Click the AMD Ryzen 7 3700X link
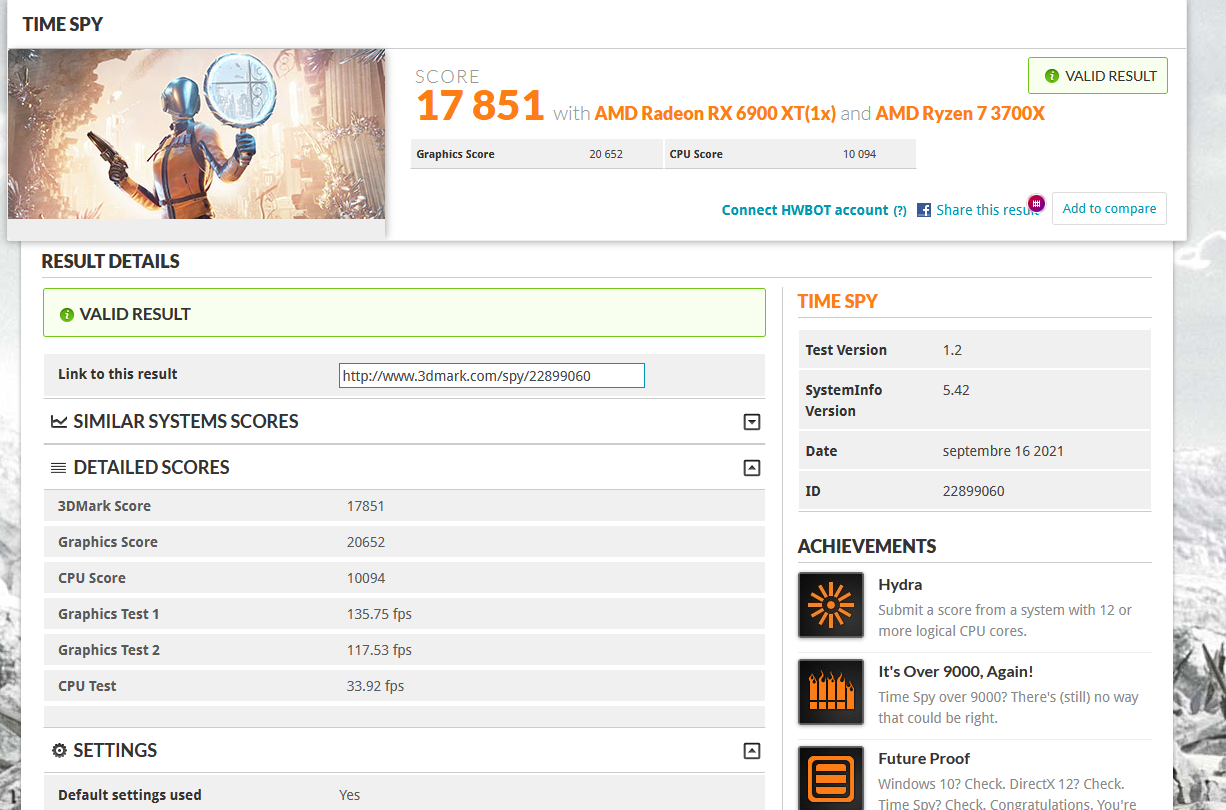Screen dimensions: 1226x810 (960, 113)
